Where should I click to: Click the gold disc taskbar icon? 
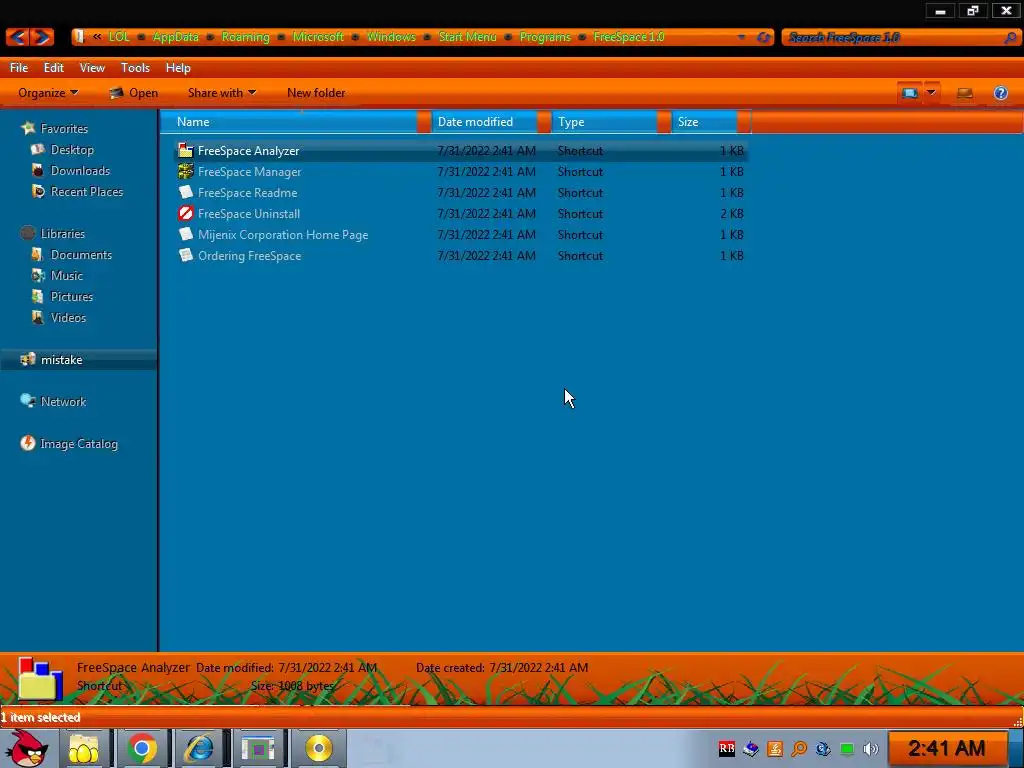[319, 748]
